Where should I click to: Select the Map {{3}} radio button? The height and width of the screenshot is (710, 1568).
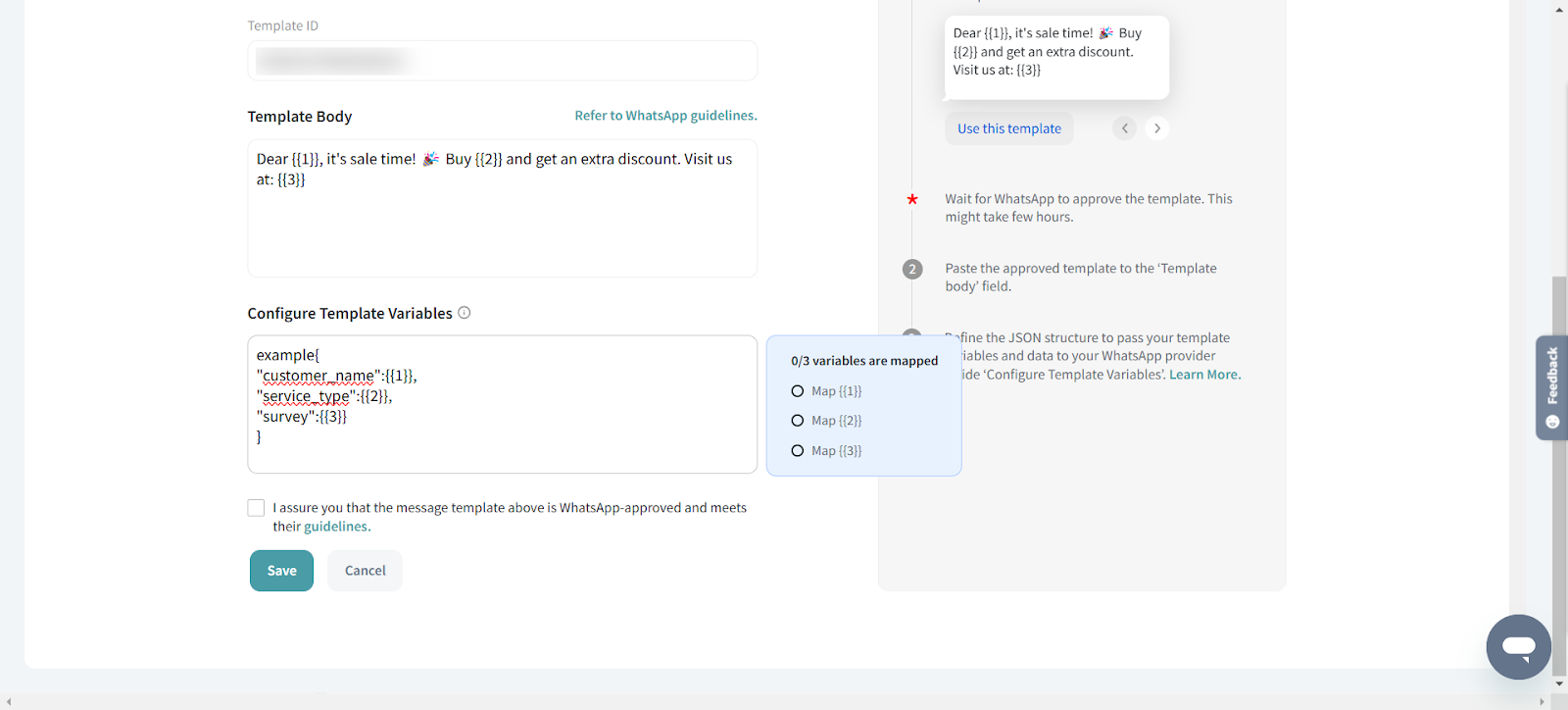(798, 451)
